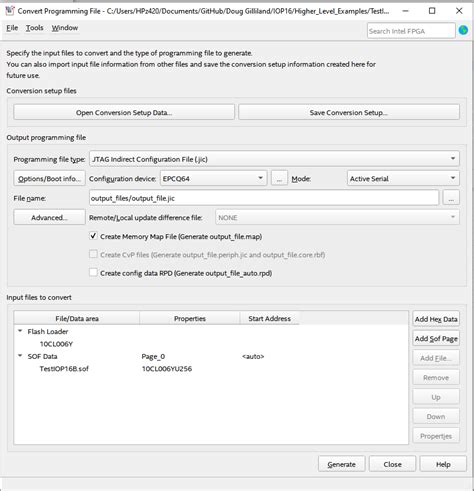The width and height of the screenshot is (474, 491).
Task: Click the browse button beside Configuration device
Action: pyautogui.click(x=279, y=178)
